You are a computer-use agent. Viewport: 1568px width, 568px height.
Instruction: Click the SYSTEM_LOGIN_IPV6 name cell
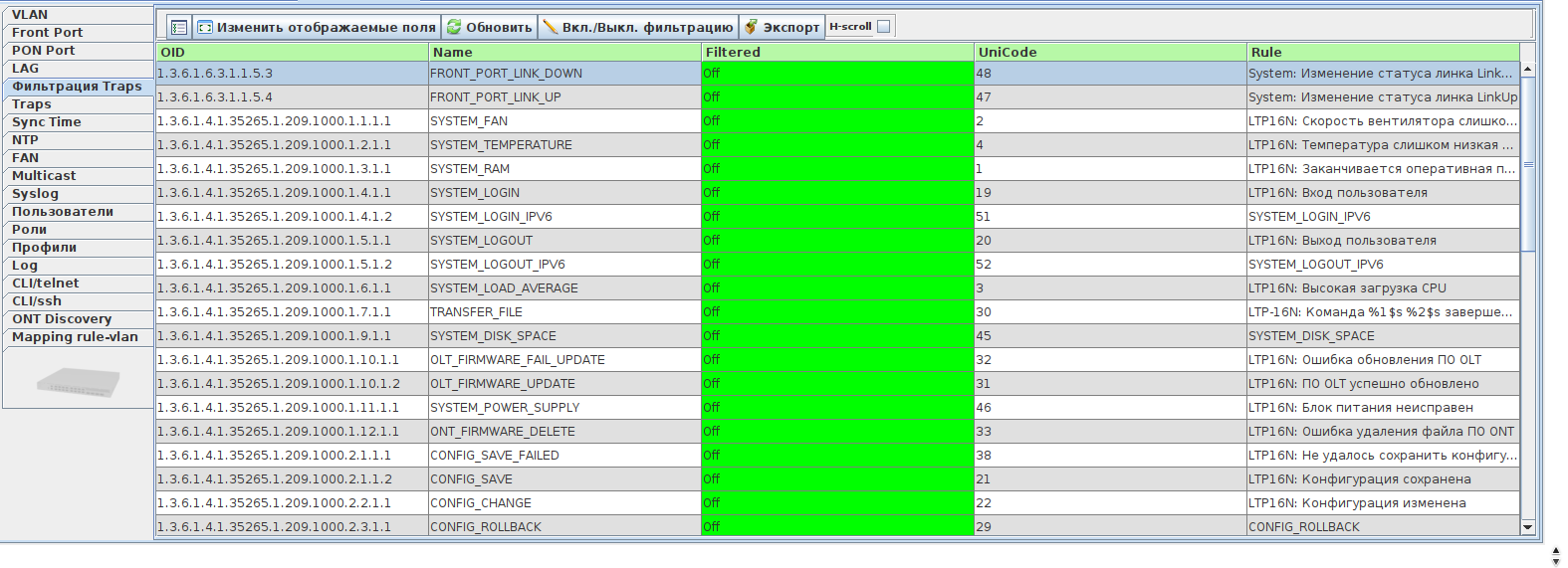564,217
